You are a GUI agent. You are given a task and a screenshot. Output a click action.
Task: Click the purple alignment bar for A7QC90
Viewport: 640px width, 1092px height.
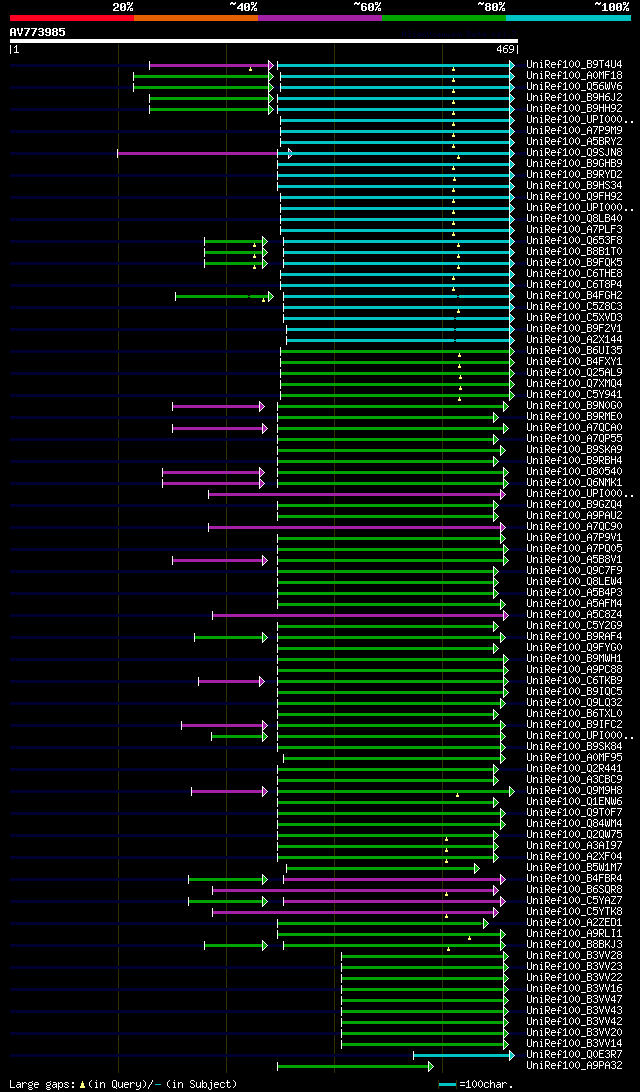click(357, 527)
